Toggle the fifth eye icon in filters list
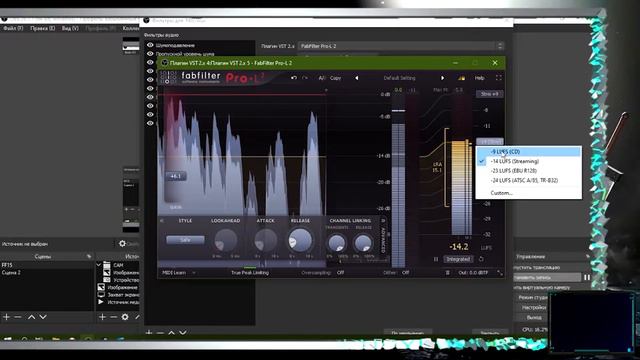The image size is (640, 360). tap(150, 80)
